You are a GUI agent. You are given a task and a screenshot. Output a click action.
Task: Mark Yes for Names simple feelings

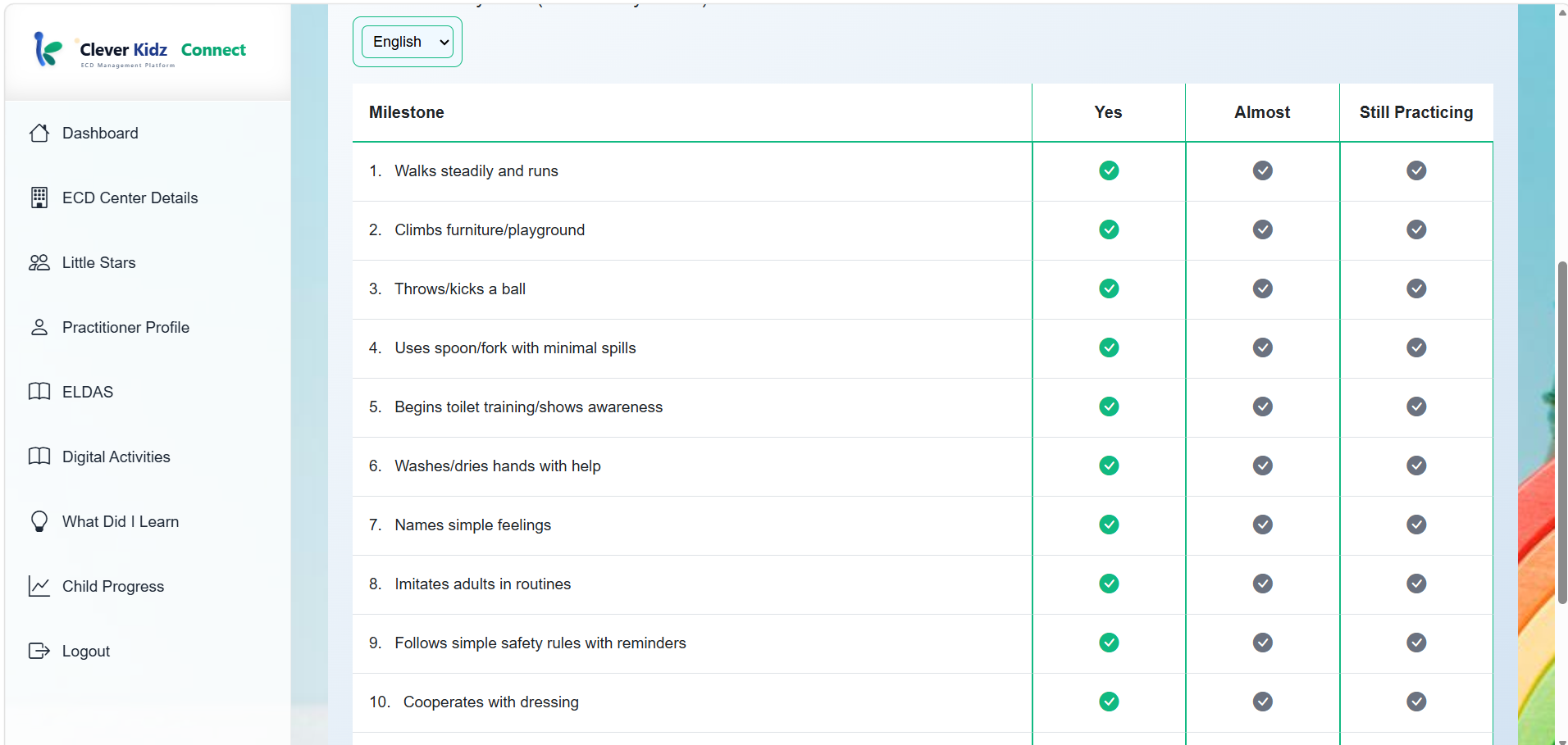1109,525
